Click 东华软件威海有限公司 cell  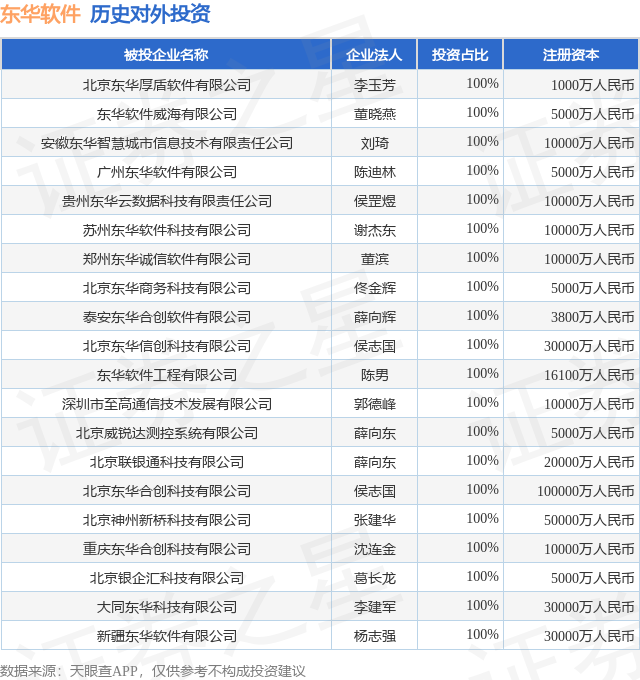167,114
